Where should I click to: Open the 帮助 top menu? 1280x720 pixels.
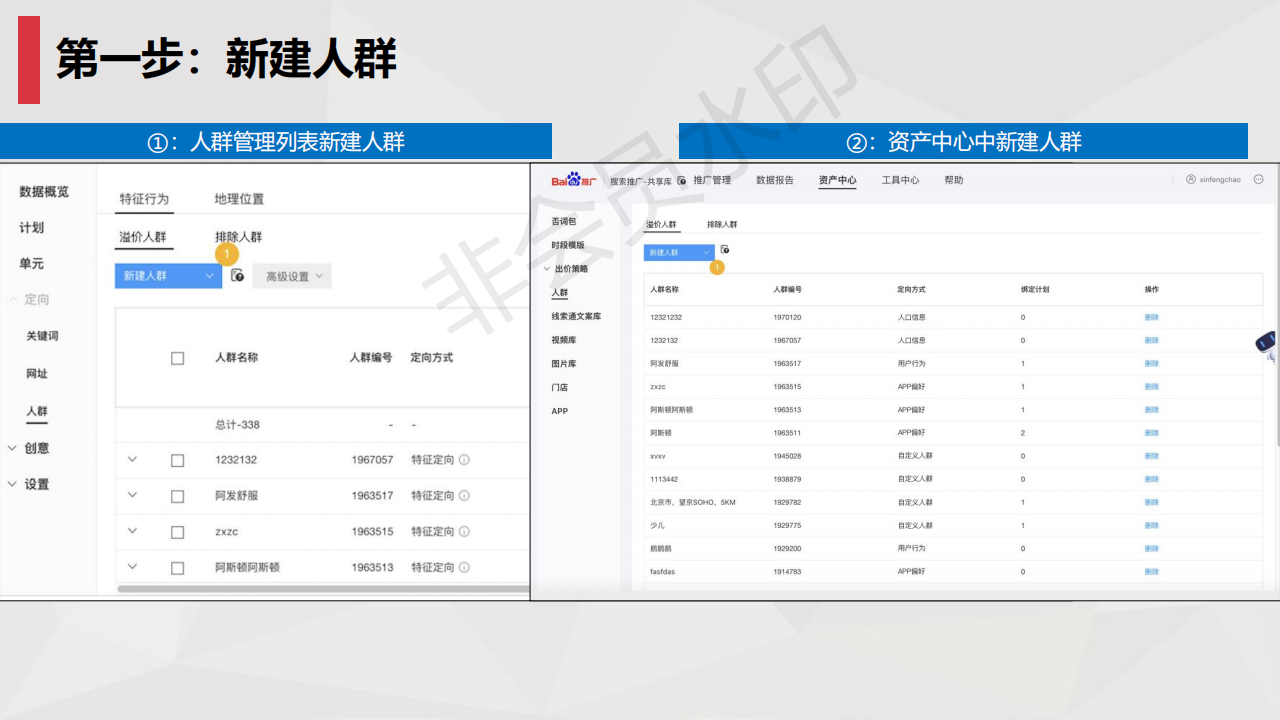(x=954, y=180)
